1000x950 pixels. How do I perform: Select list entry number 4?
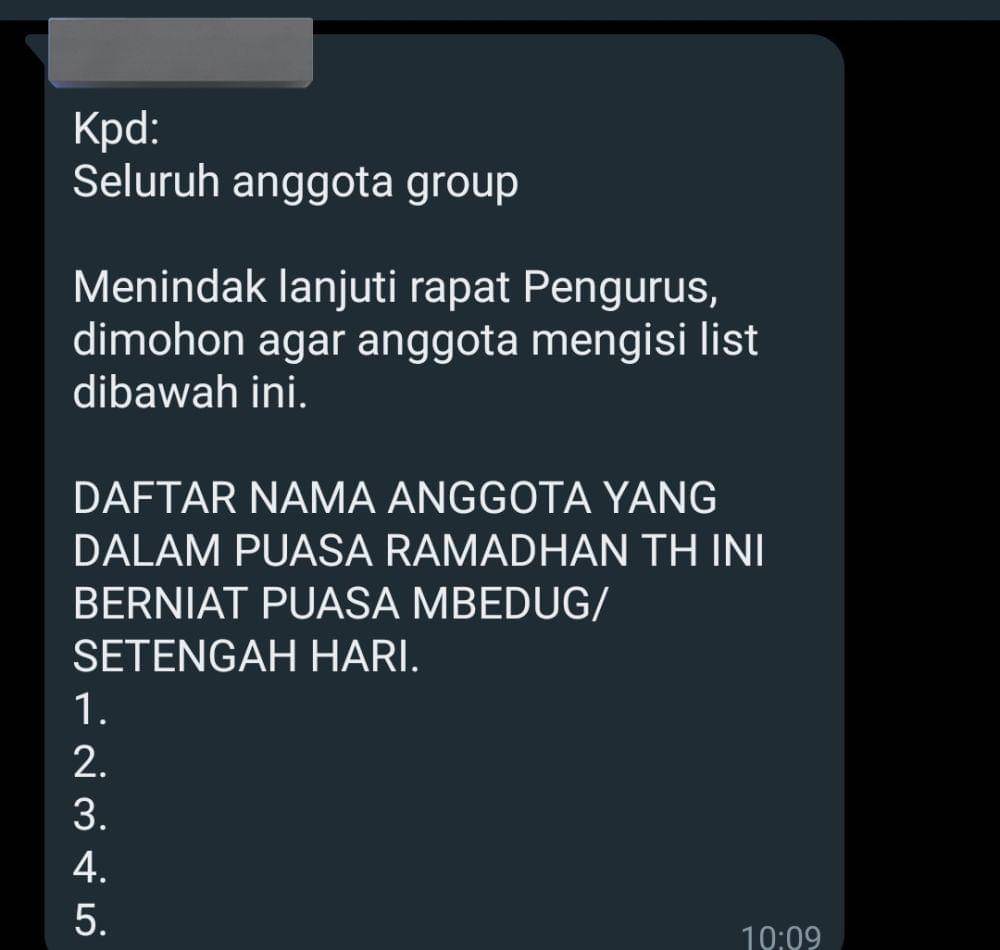pos(90,868)
